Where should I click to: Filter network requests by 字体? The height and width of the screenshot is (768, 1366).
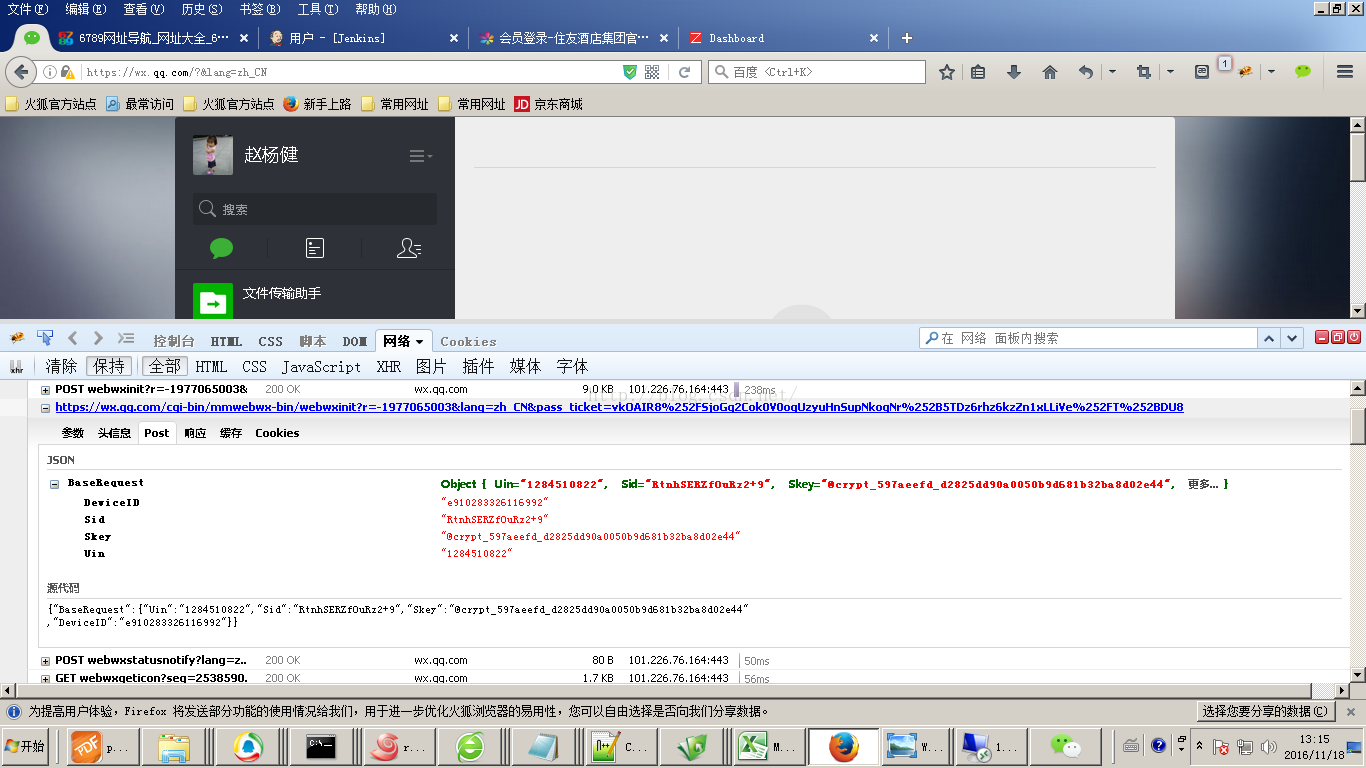pyautogui.click(x=572, y=367)
